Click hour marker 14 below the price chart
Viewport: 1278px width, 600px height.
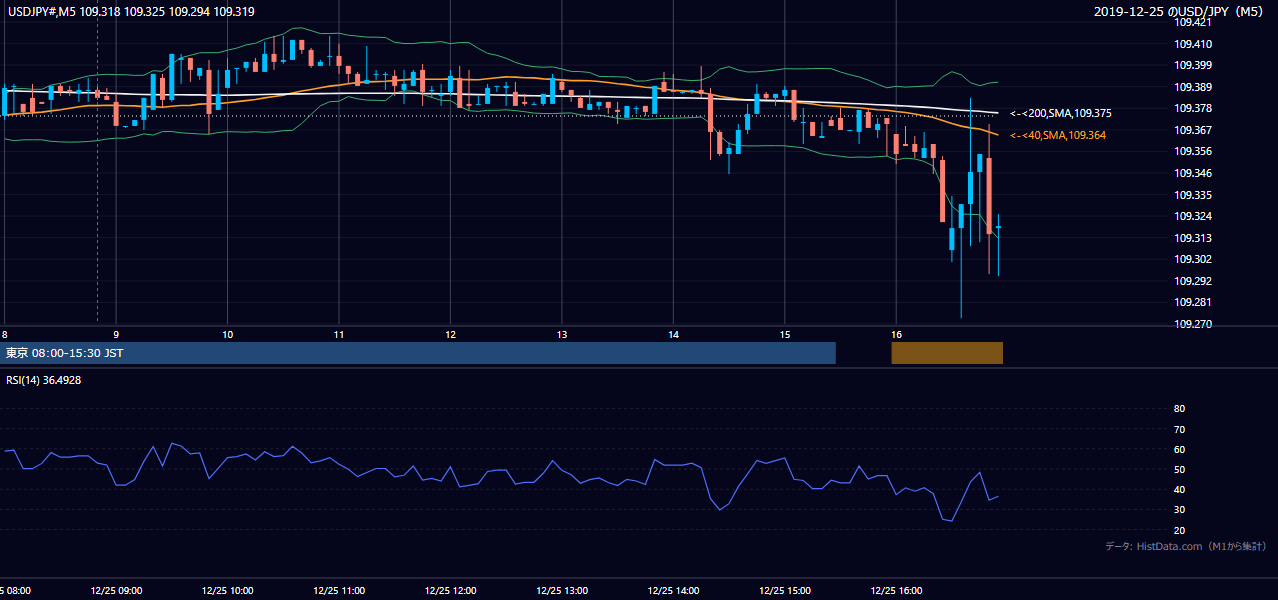click(674, 335)
